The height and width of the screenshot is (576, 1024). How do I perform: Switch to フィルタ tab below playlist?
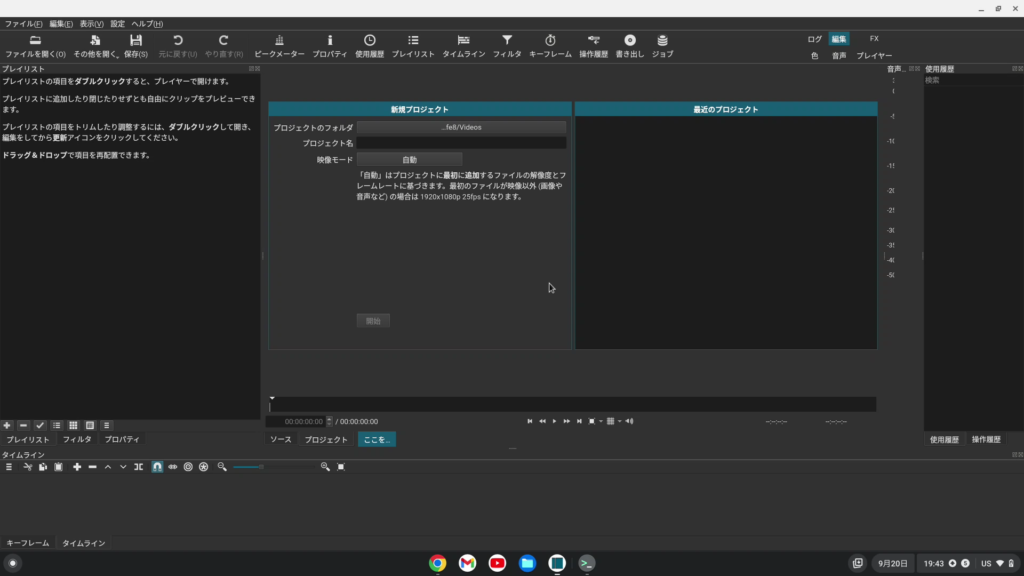click(x=77, y=440)
